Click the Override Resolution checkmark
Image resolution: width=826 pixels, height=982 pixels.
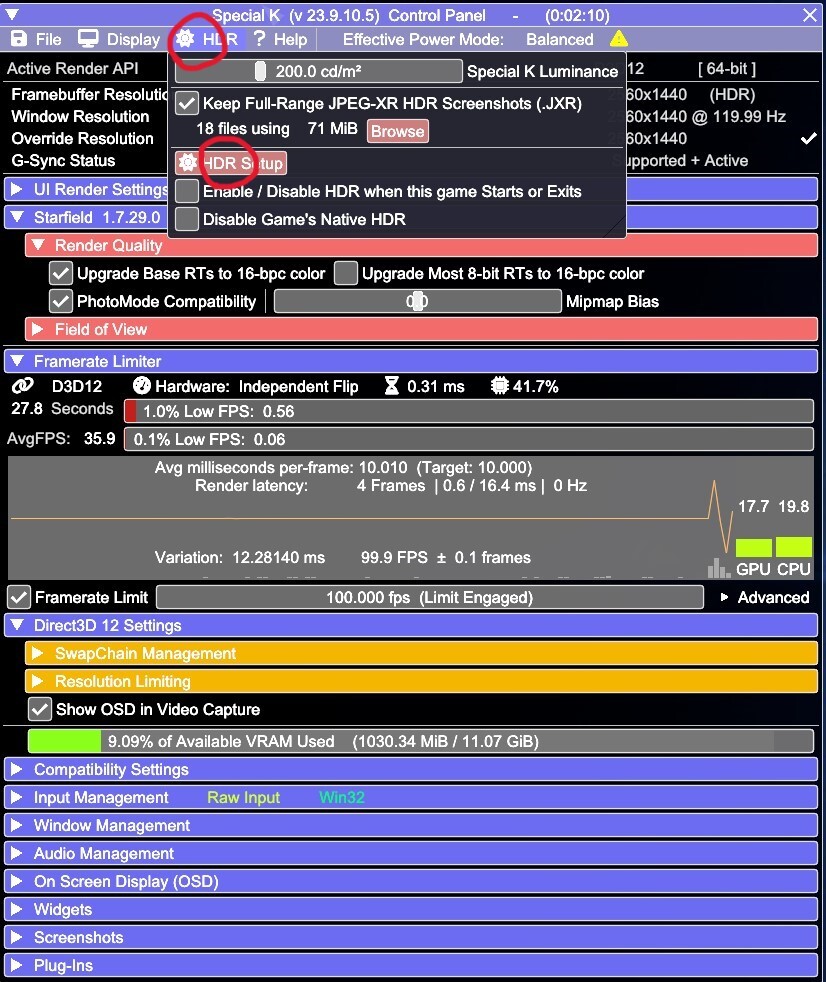(x=808, y=138)
